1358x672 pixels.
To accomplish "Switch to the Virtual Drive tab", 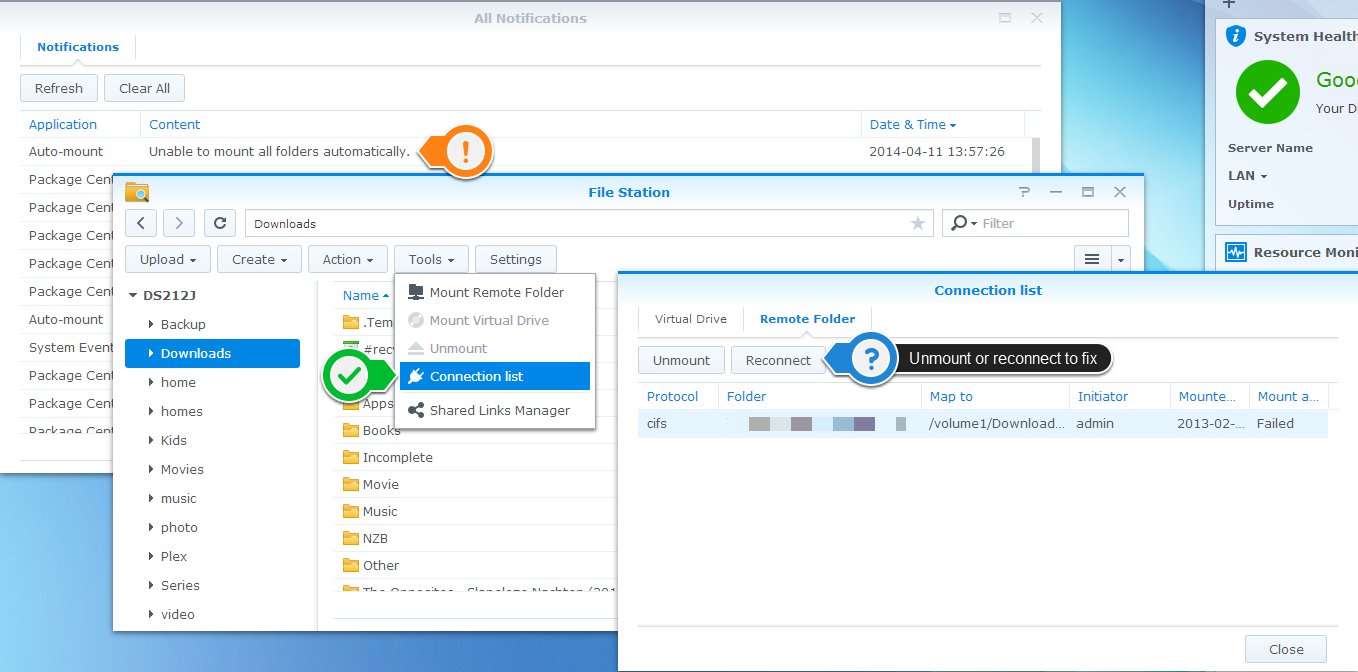I will pos(692,319).
